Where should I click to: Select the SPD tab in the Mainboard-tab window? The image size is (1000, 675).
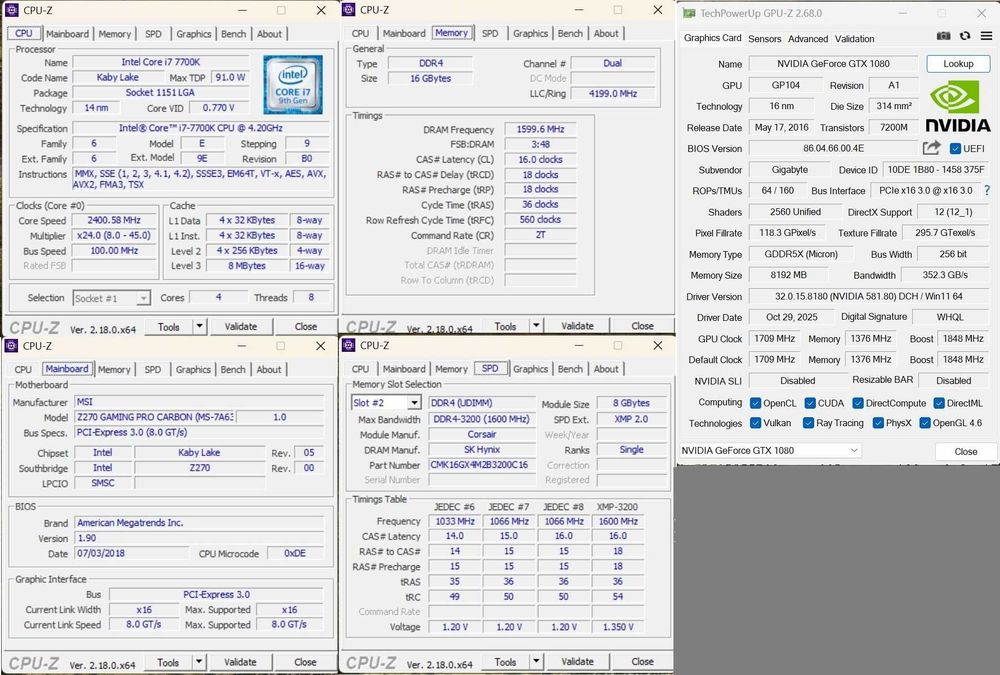click(x=152, y=369)
